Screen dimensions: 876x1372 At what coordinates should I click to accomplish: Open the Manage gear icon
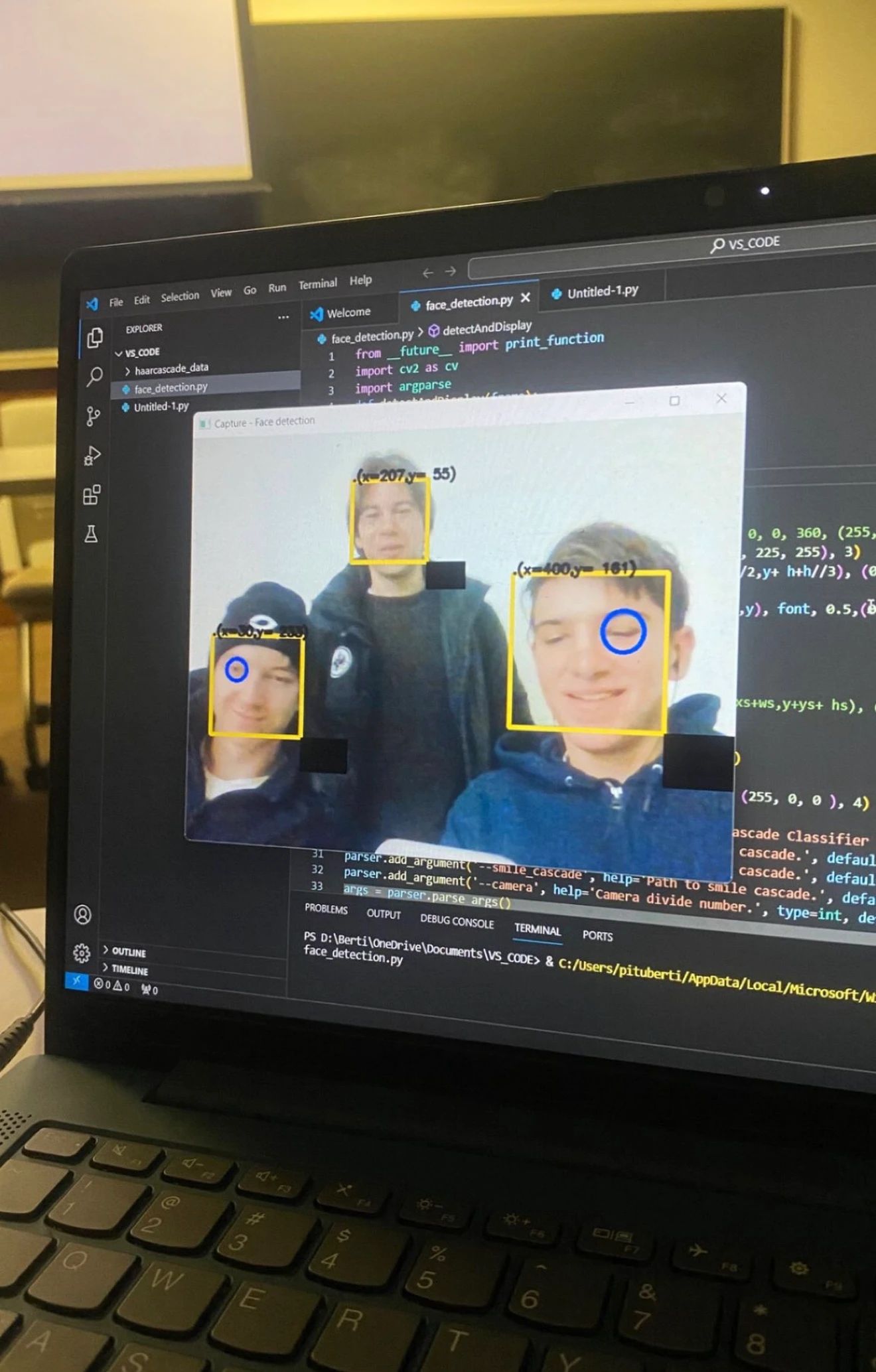82,953
